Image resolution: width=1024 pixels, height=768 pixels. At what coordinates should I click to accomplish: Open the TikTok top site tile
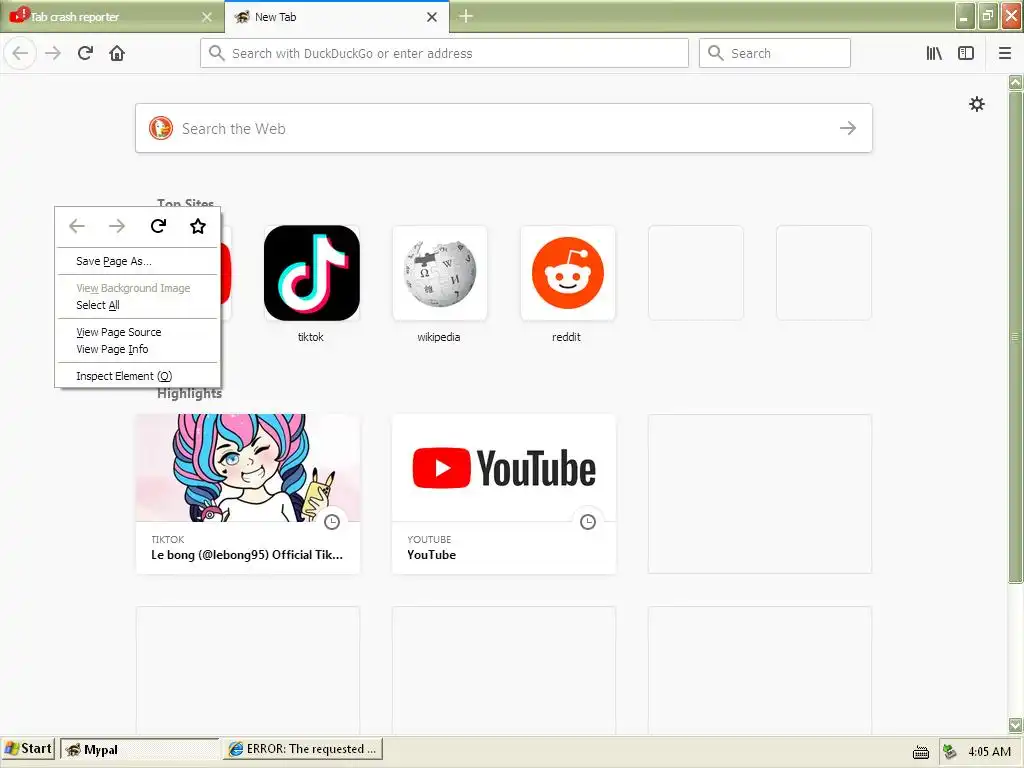point(312,273)
